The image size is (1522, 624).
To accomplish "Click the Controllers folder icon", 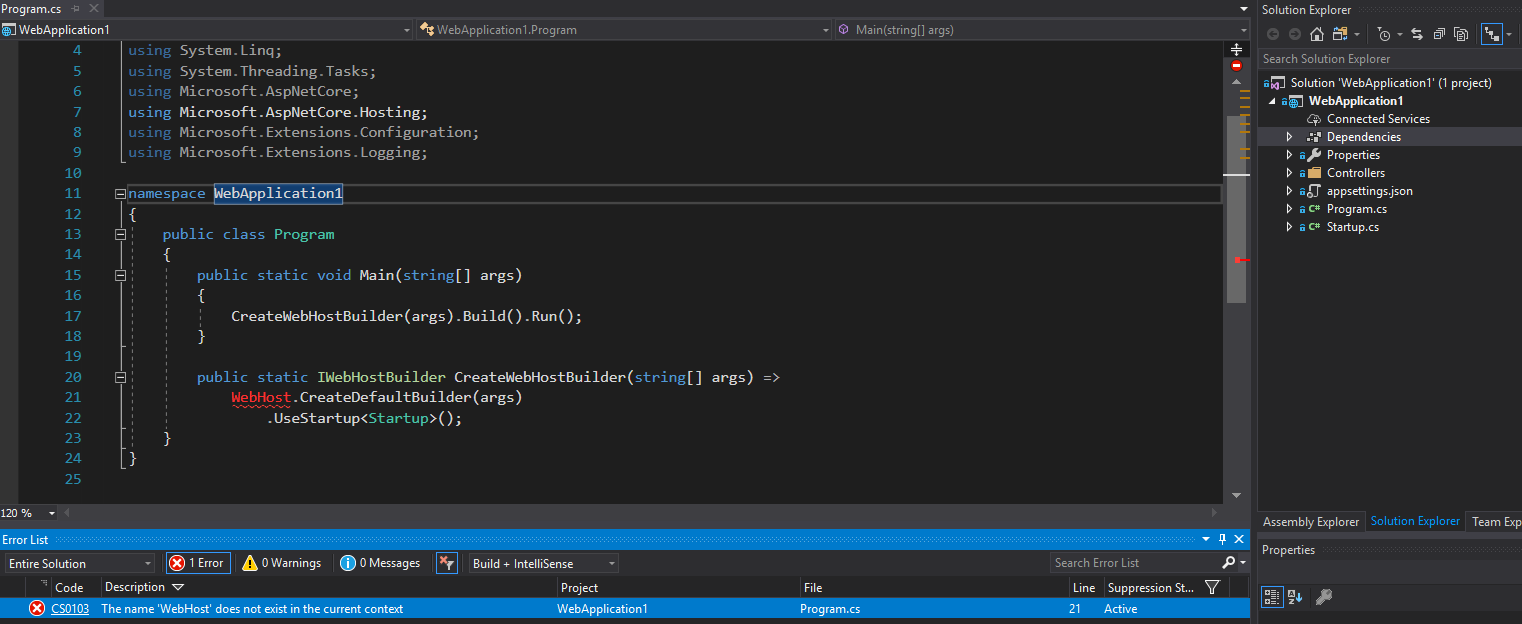I will coord(1314,173).
